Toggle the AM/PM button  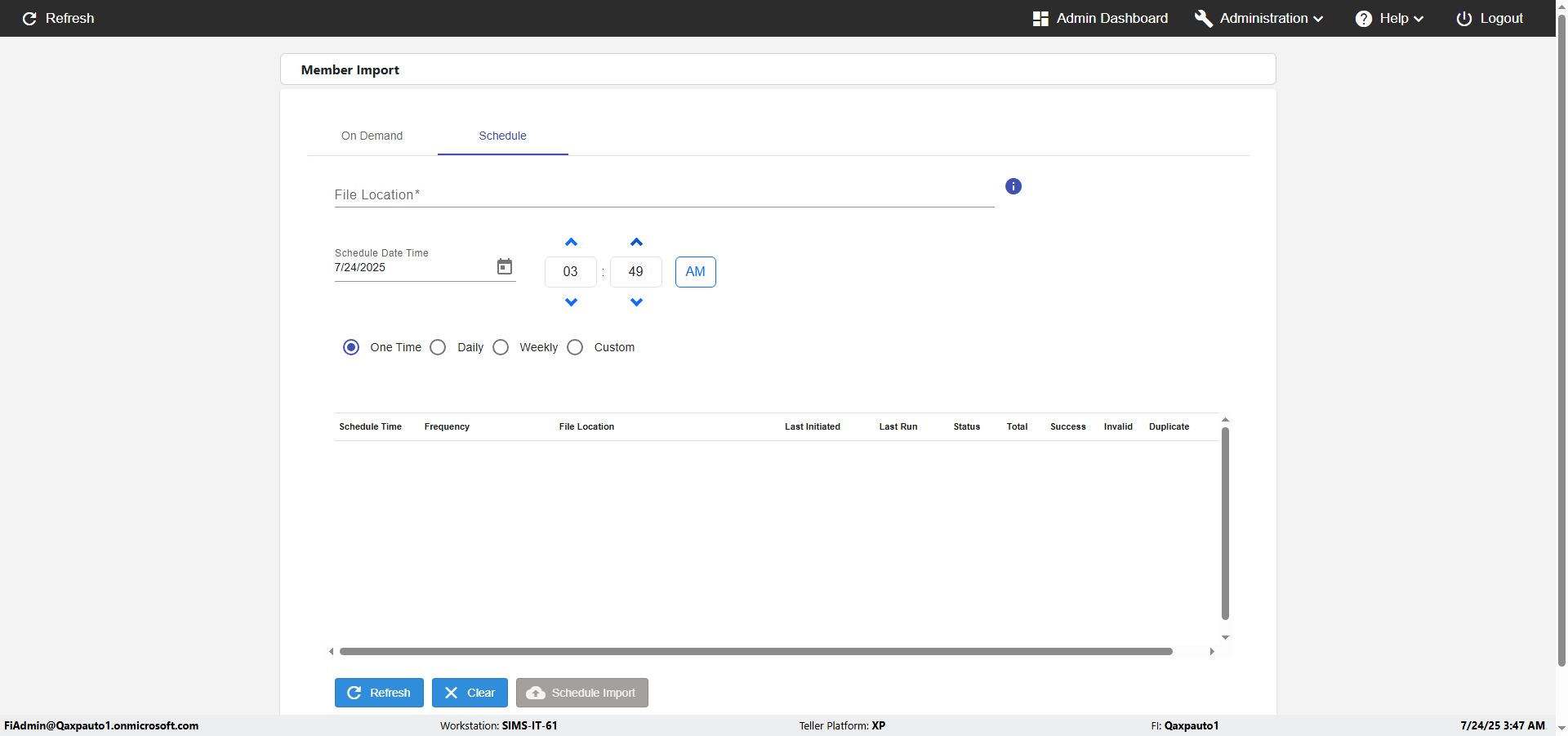[x=696, y=272]
